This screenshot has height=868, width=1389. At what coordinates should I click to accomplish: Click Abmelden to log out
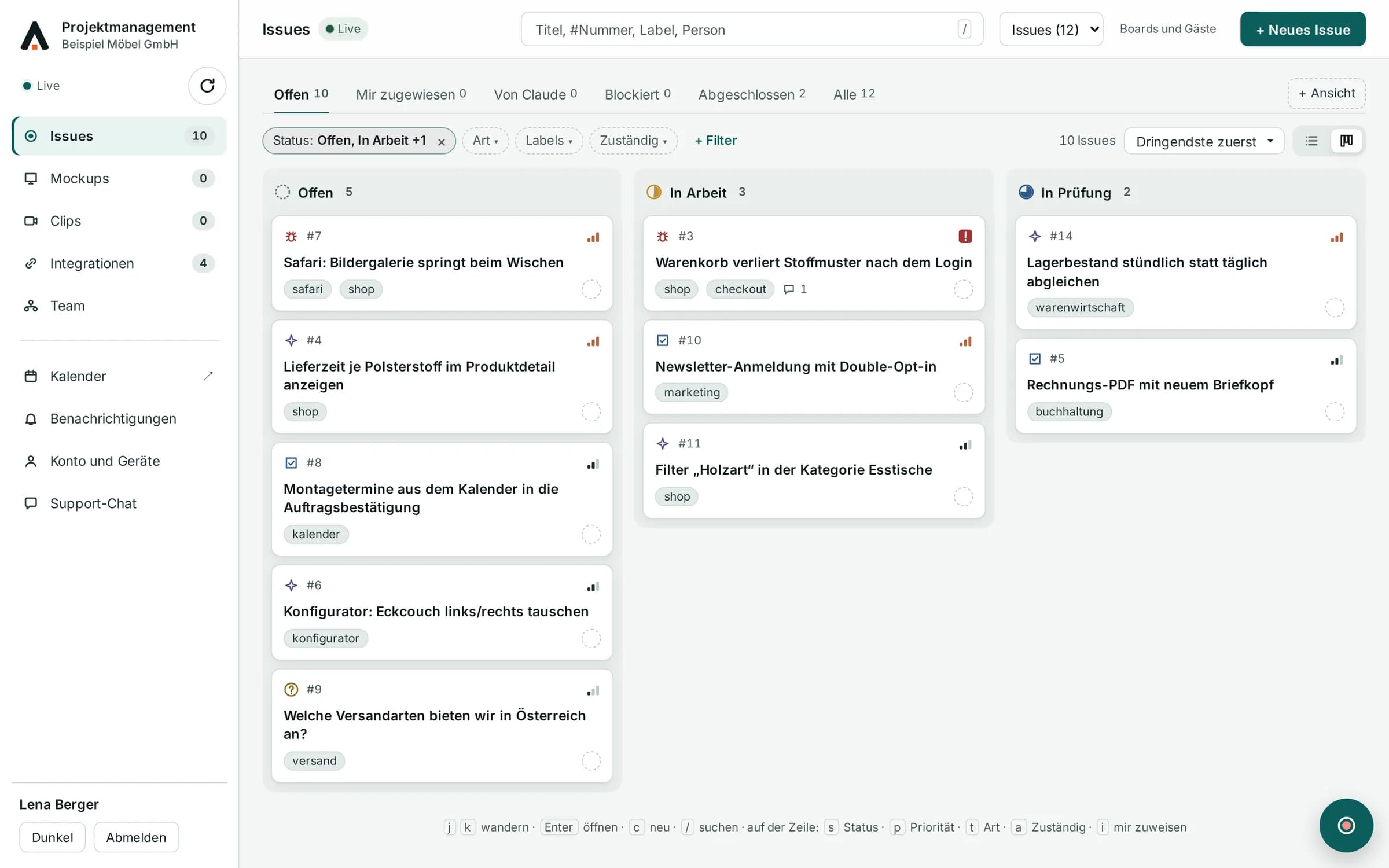tap(136, 837)
